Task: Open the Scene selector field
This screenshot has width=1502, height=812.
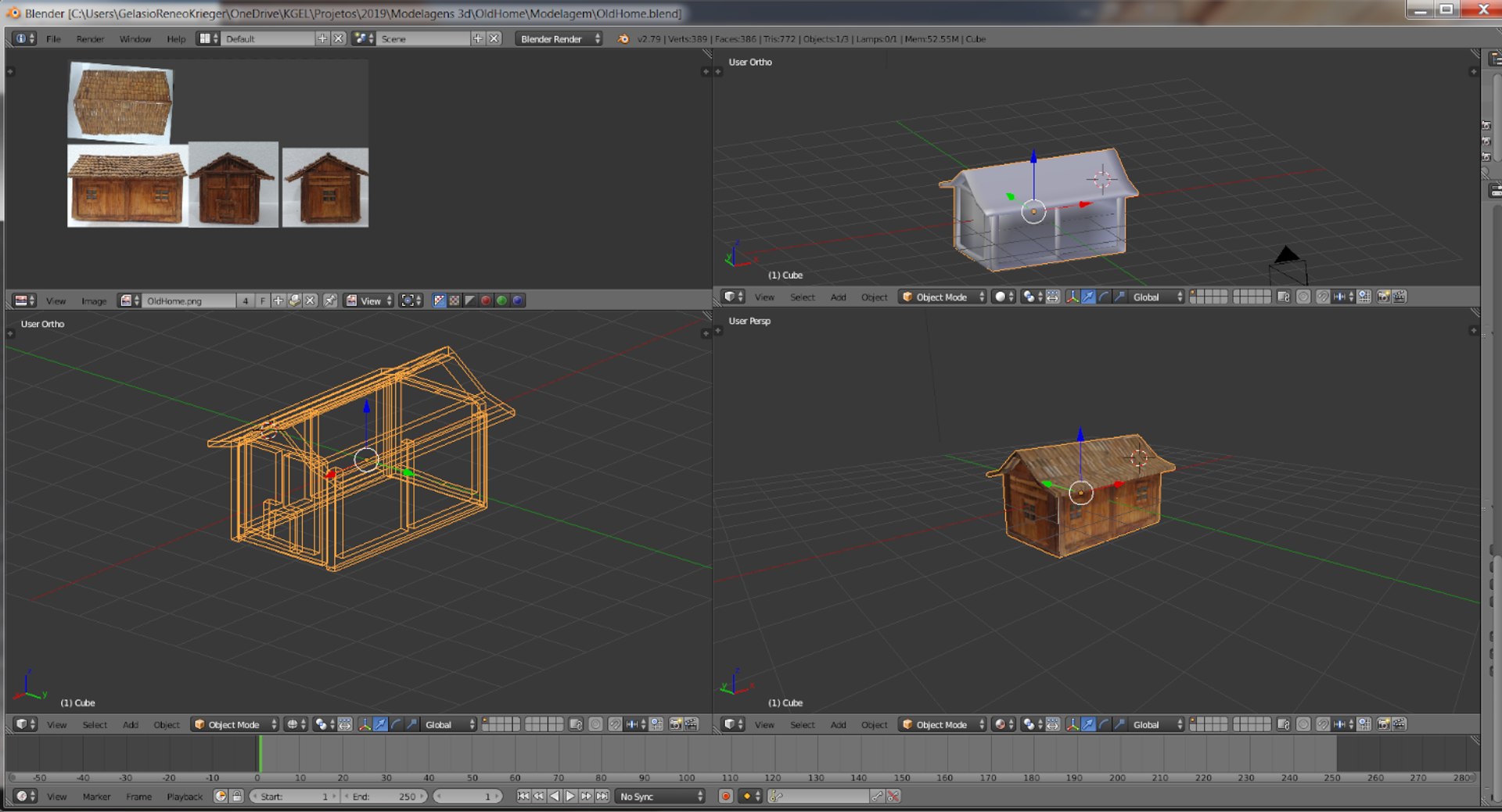Action: 423,38
